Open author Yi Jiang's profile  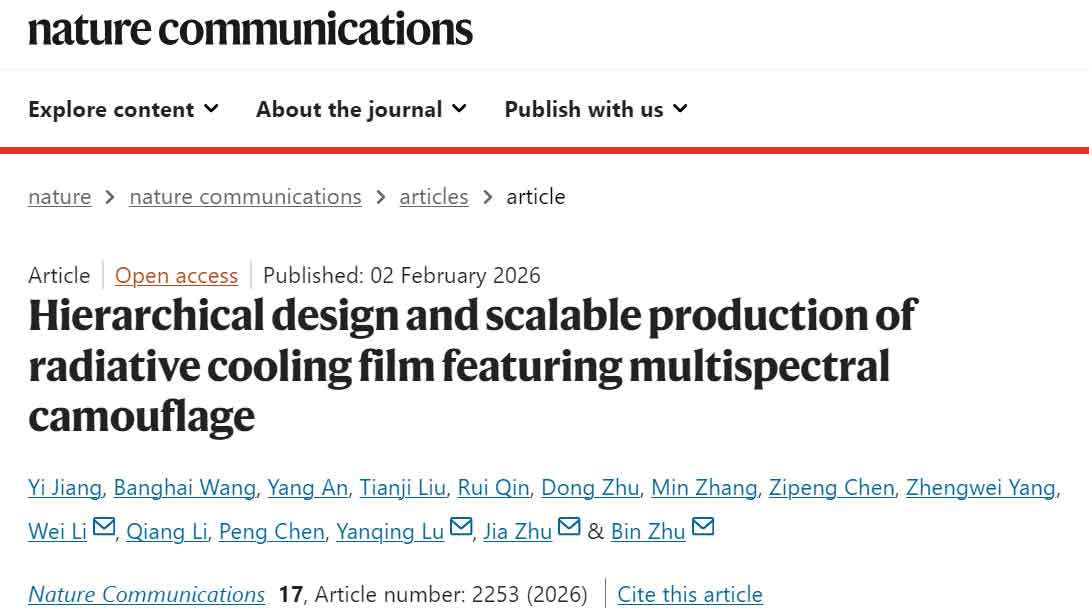[64, 488]
